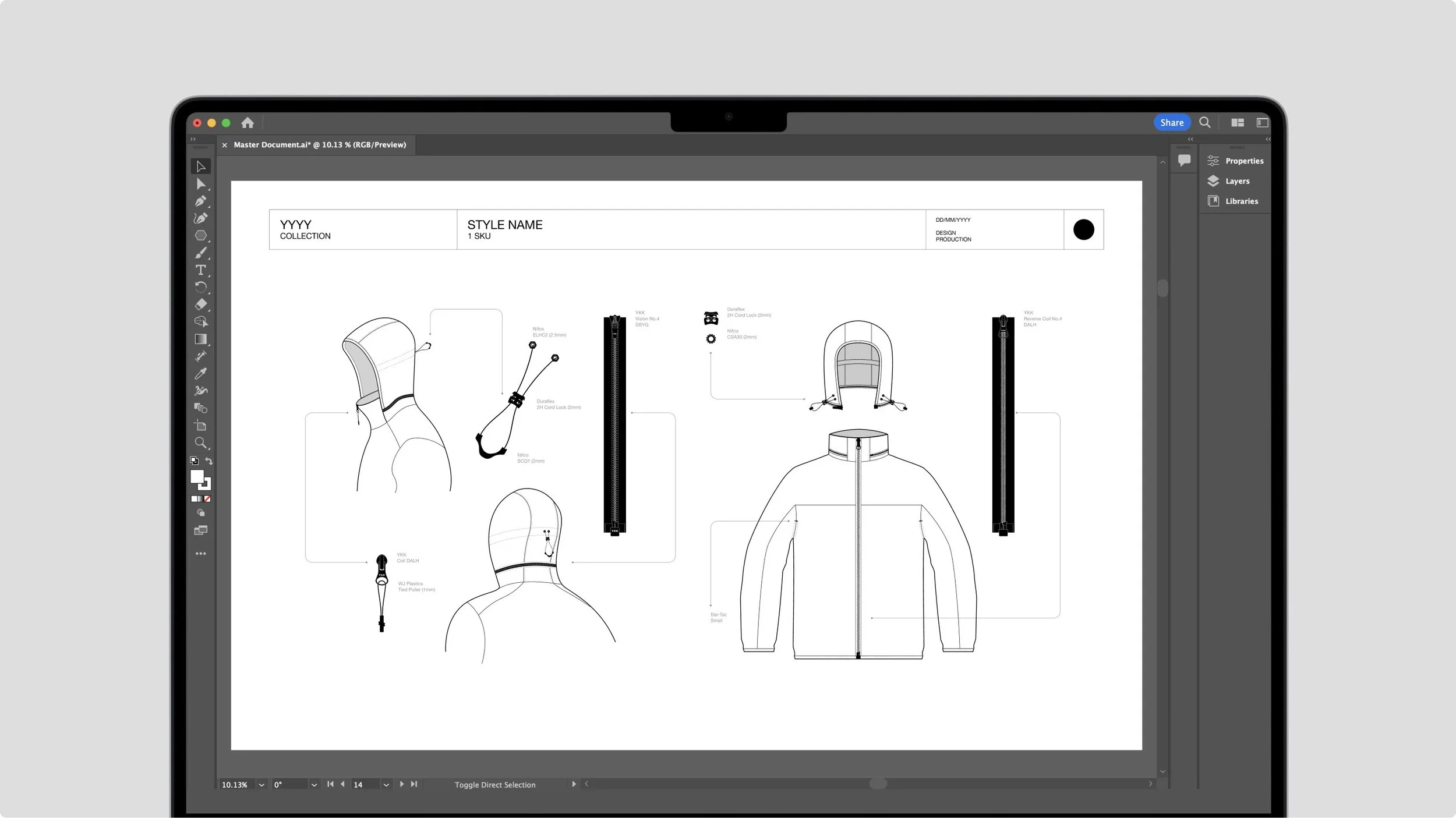The image size is (1456, 818).
Task: Select the Type tool
Action: [200, 270]
